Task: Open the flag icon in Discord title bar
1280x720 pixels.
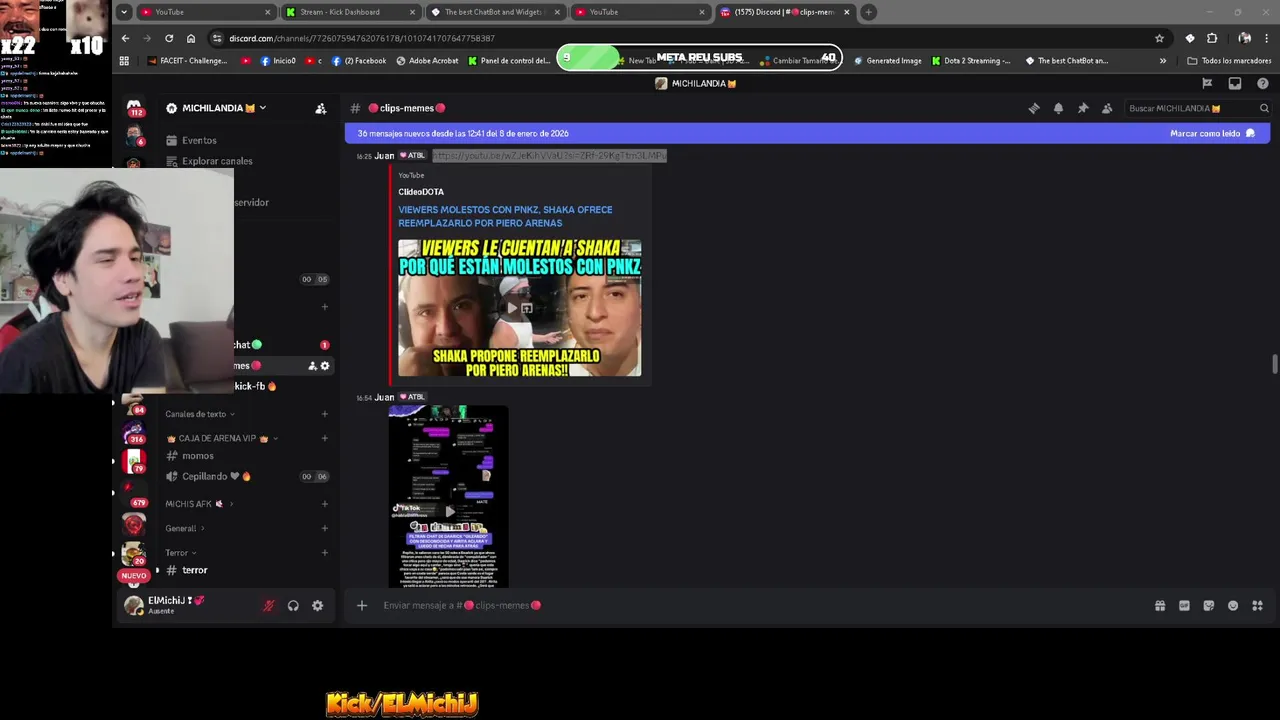Action: point(1207,83)
